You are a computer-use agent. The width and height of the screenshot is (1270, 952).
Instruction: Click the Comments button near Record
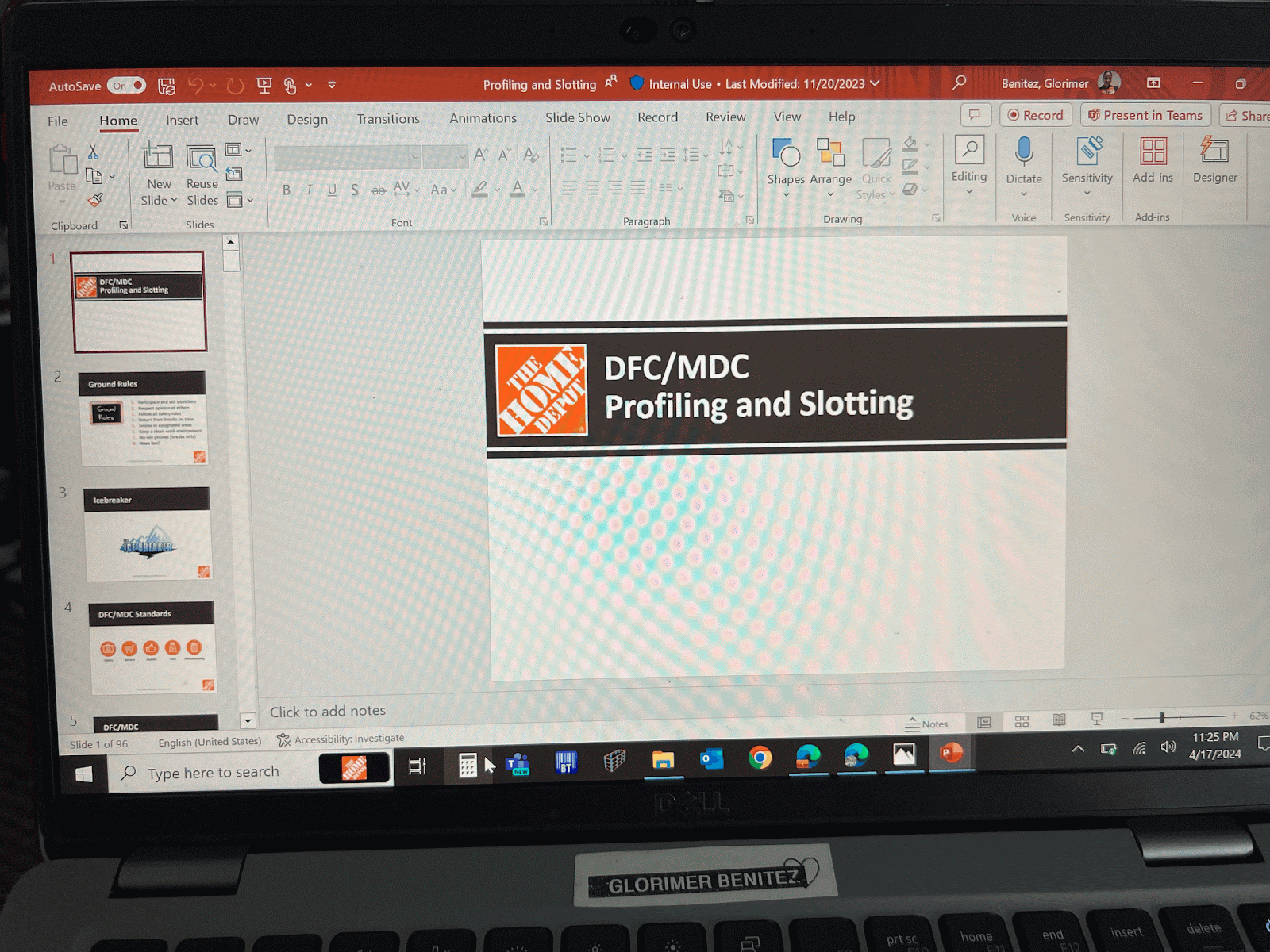click(975, 115)
